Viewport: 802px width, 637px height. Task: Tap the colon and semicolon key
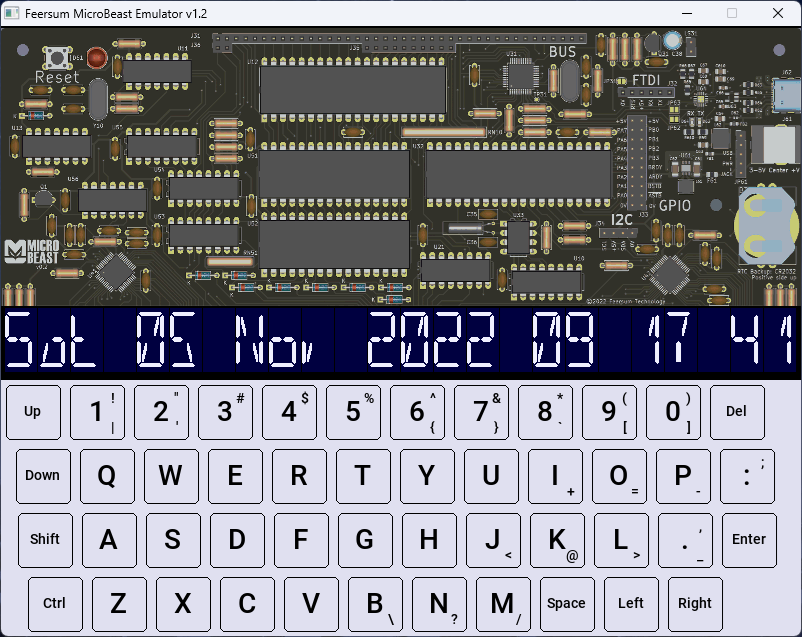(747, 476)
